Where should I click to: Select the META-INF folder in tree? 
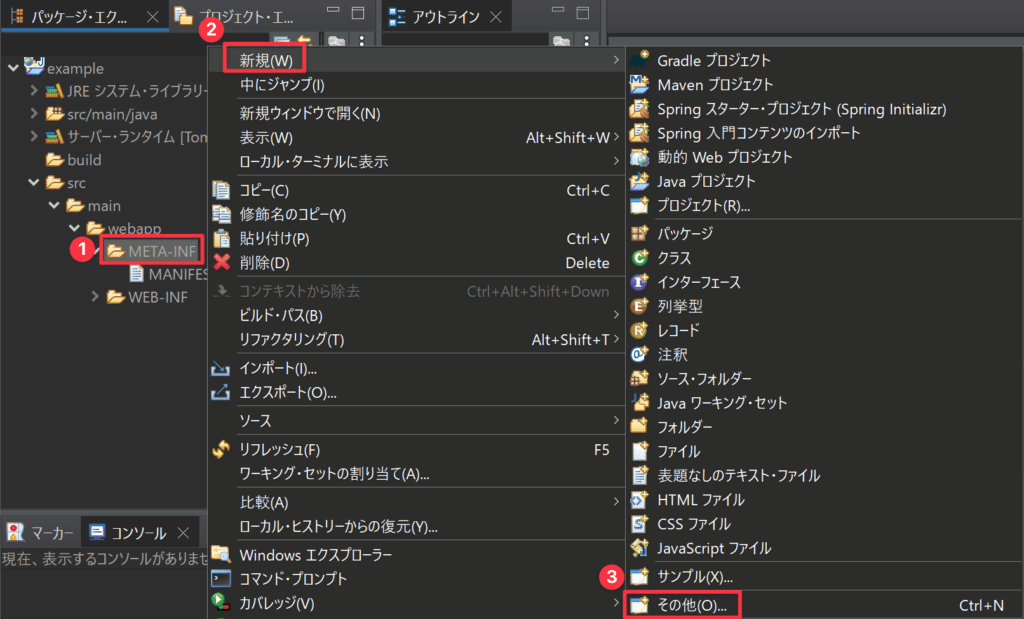pyautogui.click(x=161, y=250)
